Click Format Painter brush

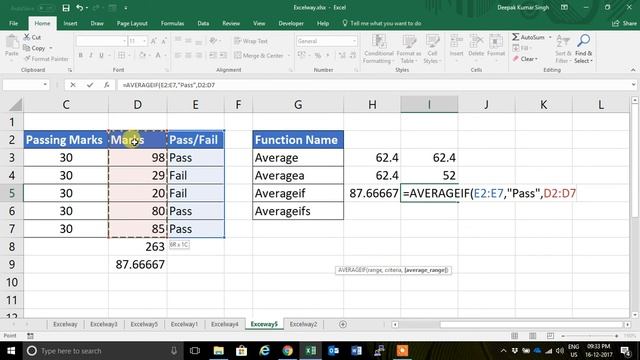(46, 59)
